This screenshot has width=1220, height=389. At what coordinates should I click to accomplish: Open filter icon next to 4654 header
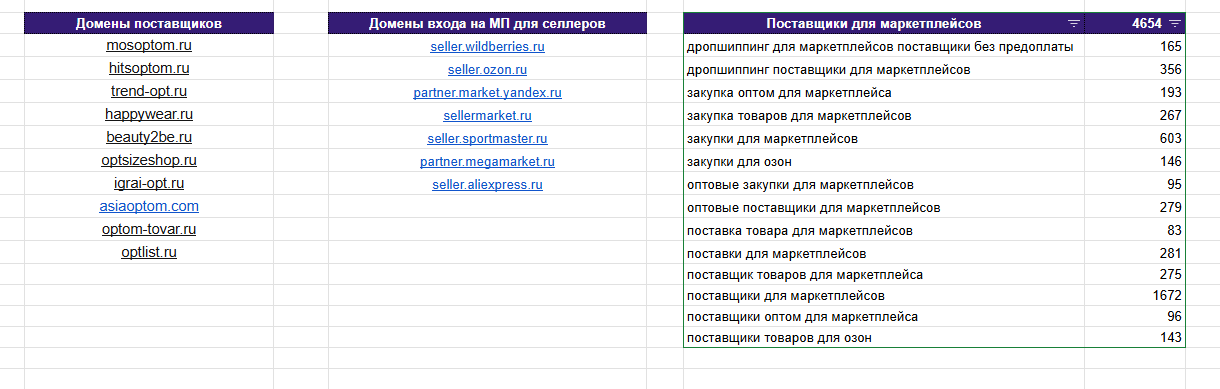coord(1173,23)
